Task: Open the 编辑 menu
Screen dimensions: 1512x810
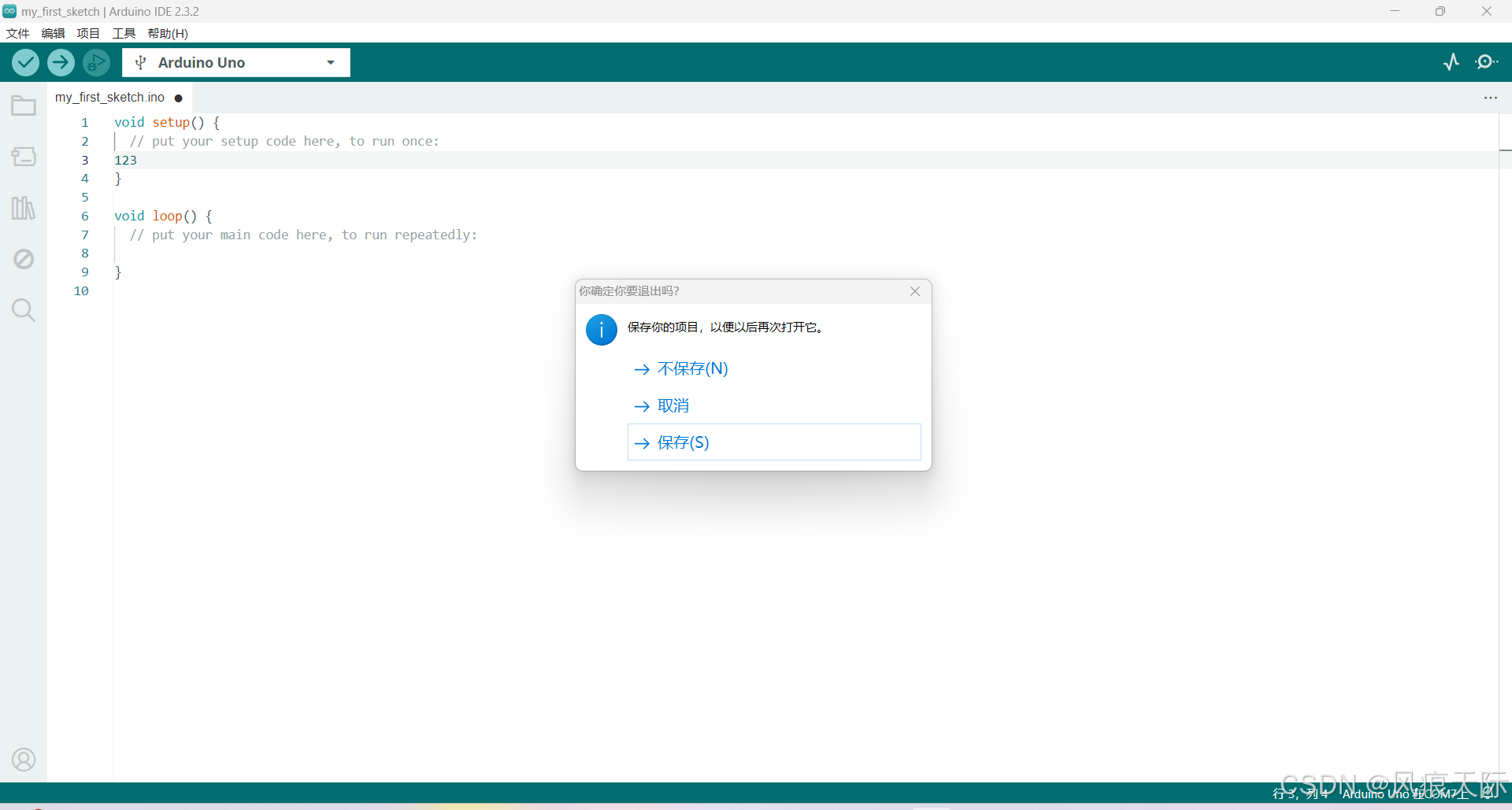Action: pyautogui.click(x=54, y=33)
